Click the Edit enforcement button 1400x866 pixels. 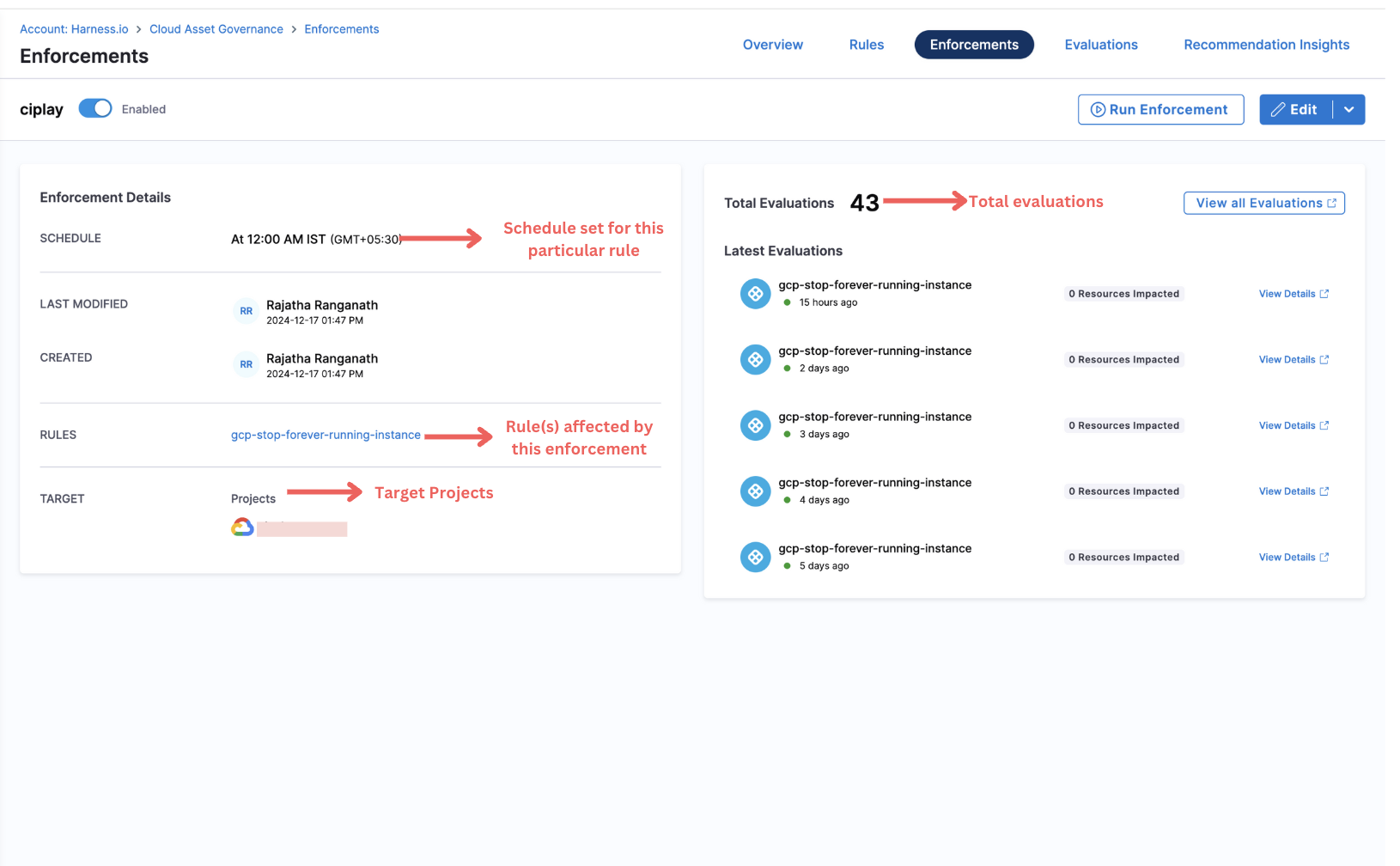coord(1295,109)
